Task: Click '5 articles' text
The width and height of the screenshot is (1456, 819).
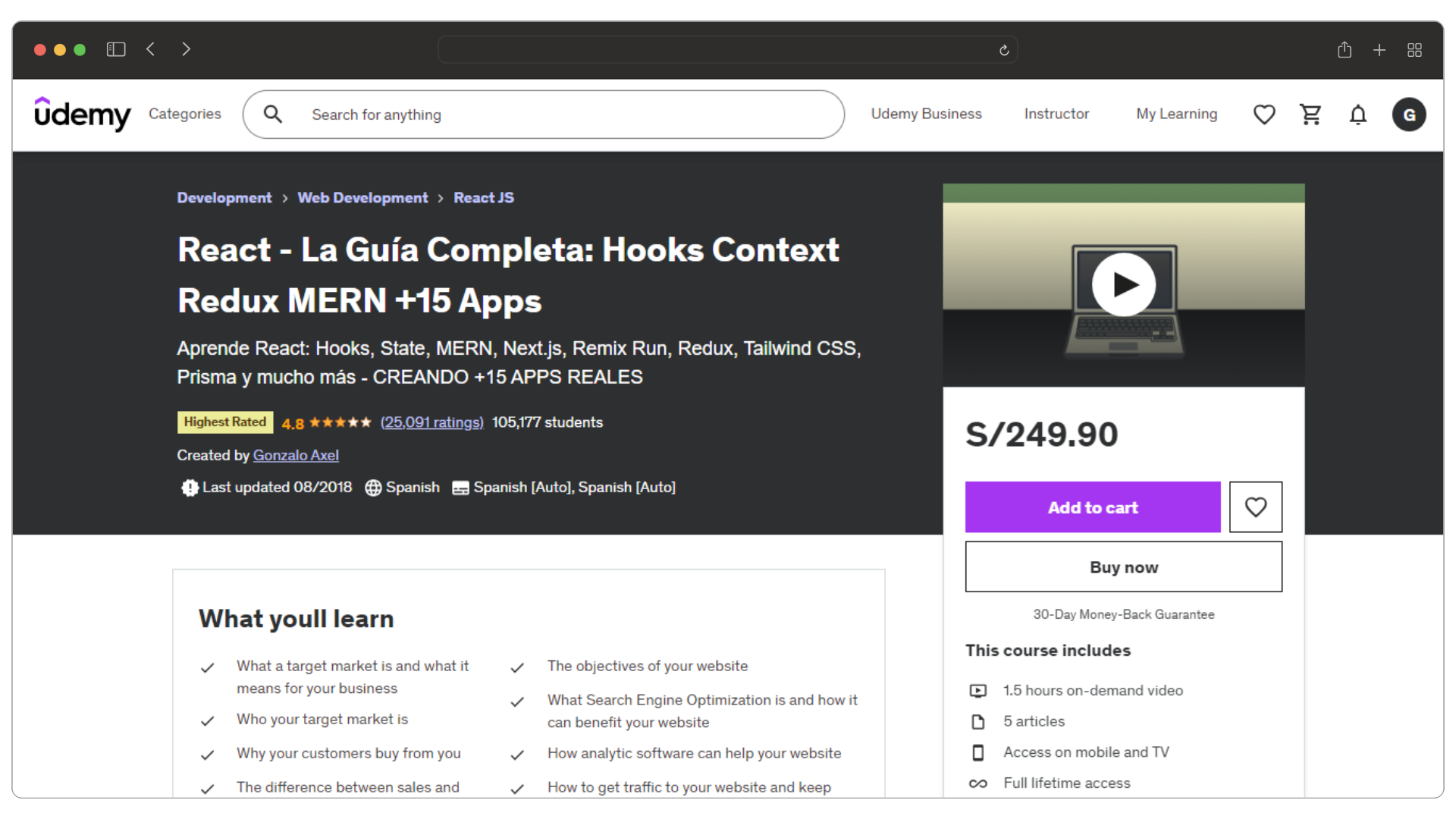Action: 1034,722
